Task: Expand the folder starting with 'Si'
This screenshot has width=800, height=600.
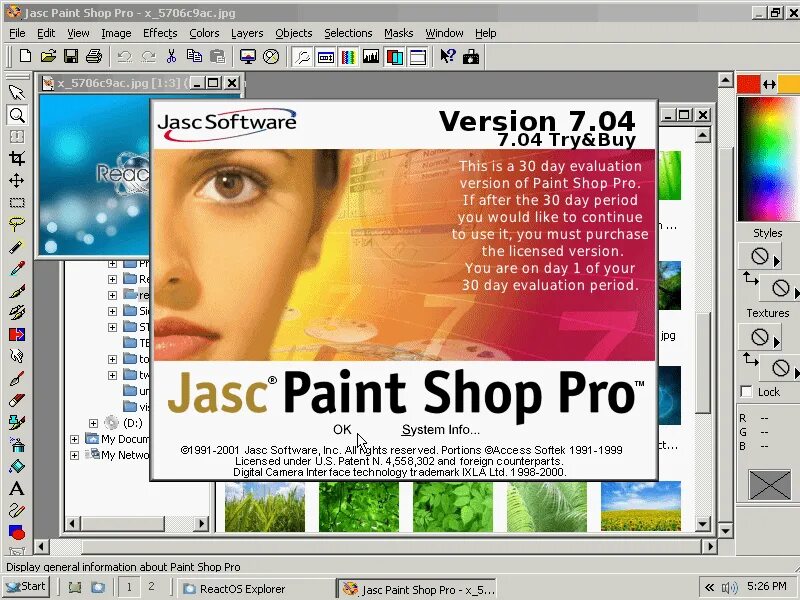Action: tap(112, 311)
